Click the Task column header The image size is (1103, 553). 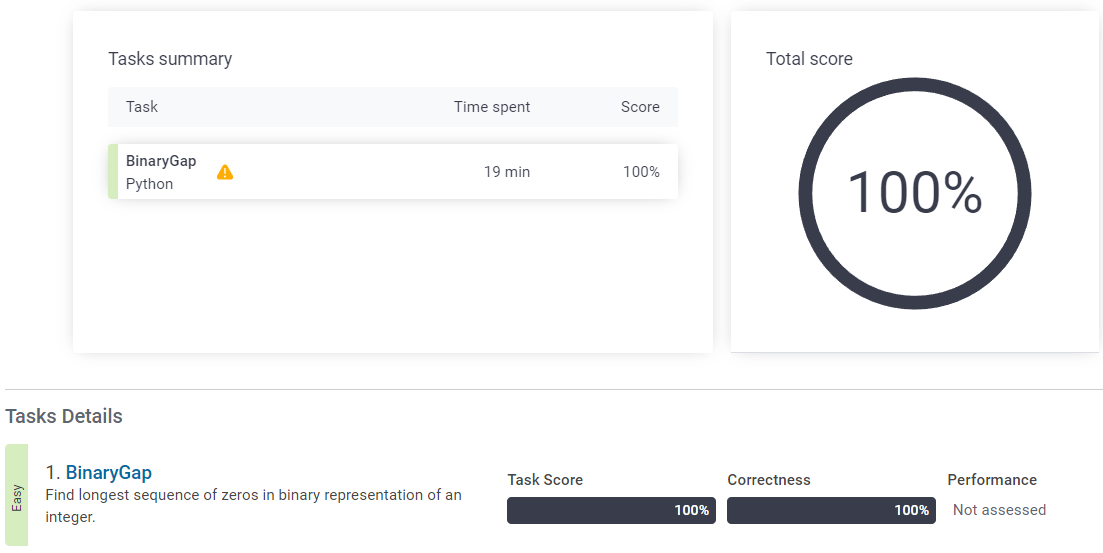141,107
